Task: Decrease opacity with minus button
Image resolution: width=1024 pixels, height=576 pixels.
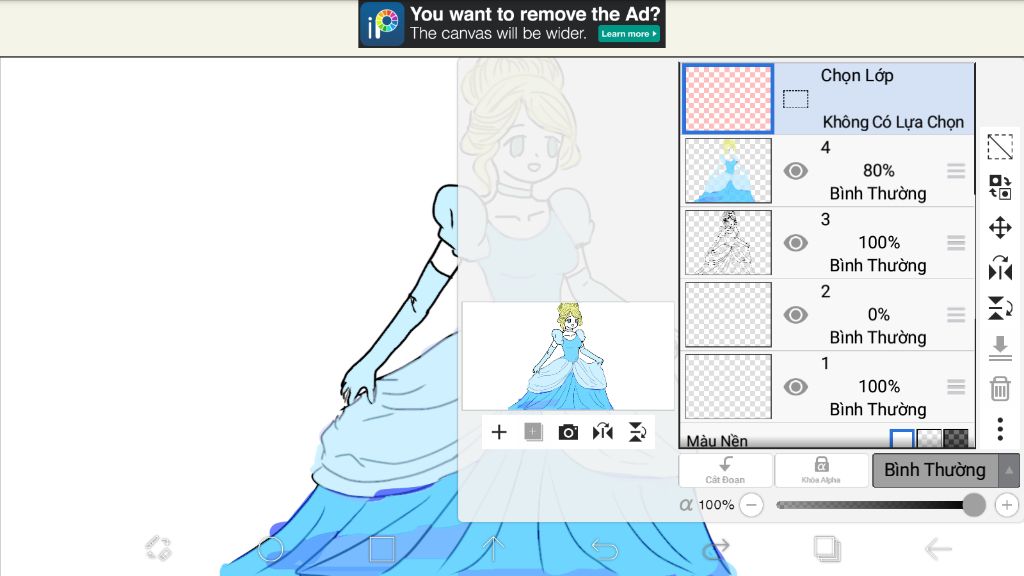Action: click(x=752, y=505)
